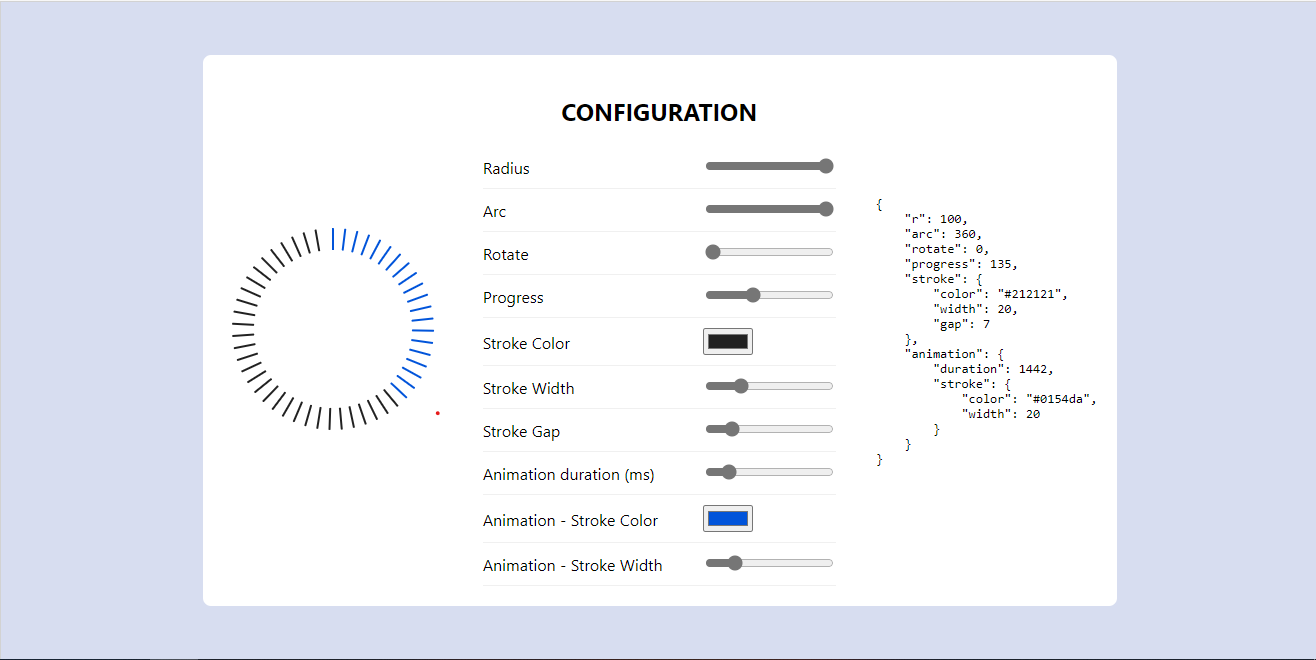Click the Animation - Stroke Color label
The width and height of the screenshot is (1316, 660).
click(x=570, y=520)
